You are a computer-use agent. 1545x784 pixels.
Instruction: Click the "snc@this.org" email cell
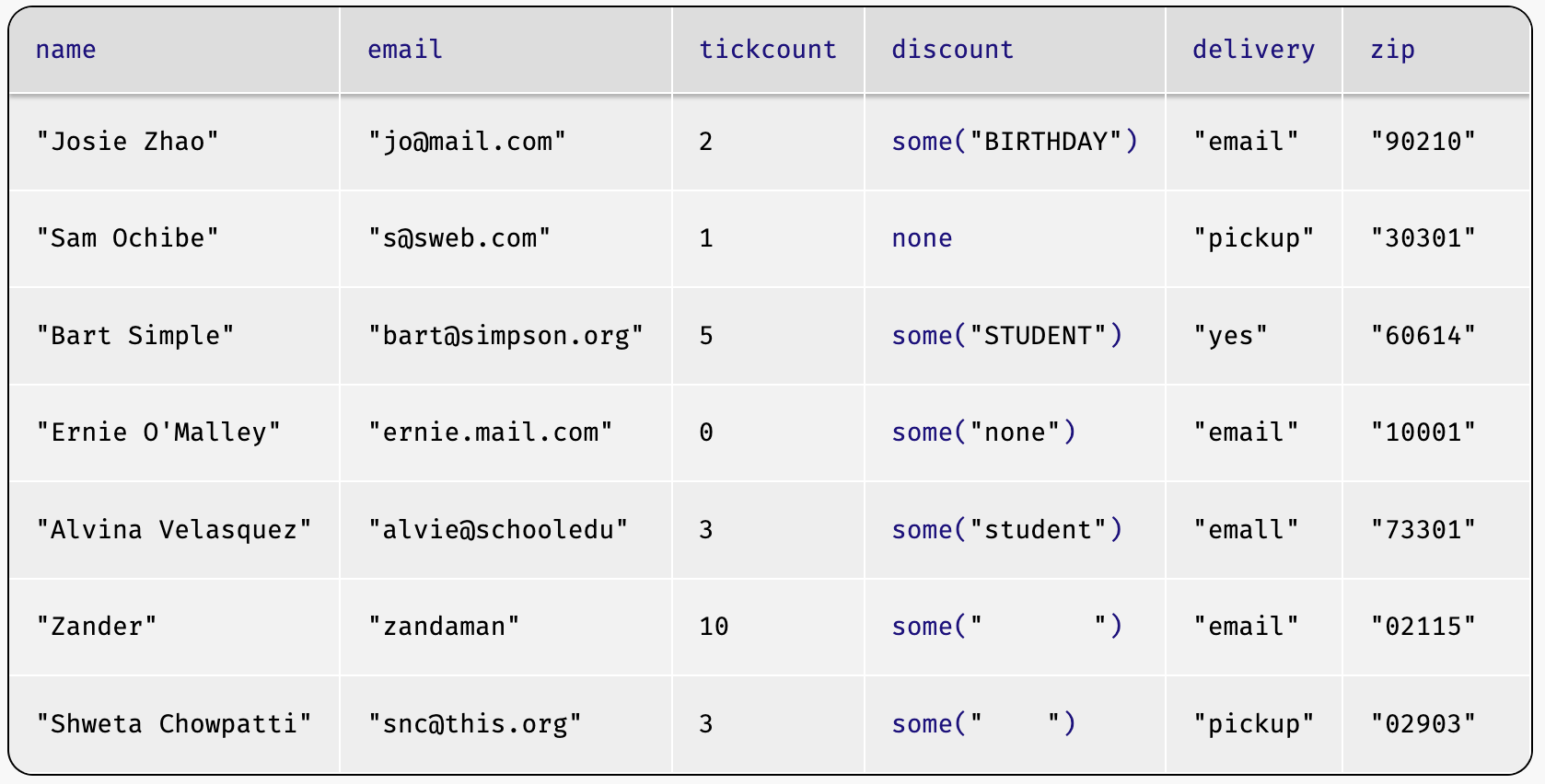[475, 724]
